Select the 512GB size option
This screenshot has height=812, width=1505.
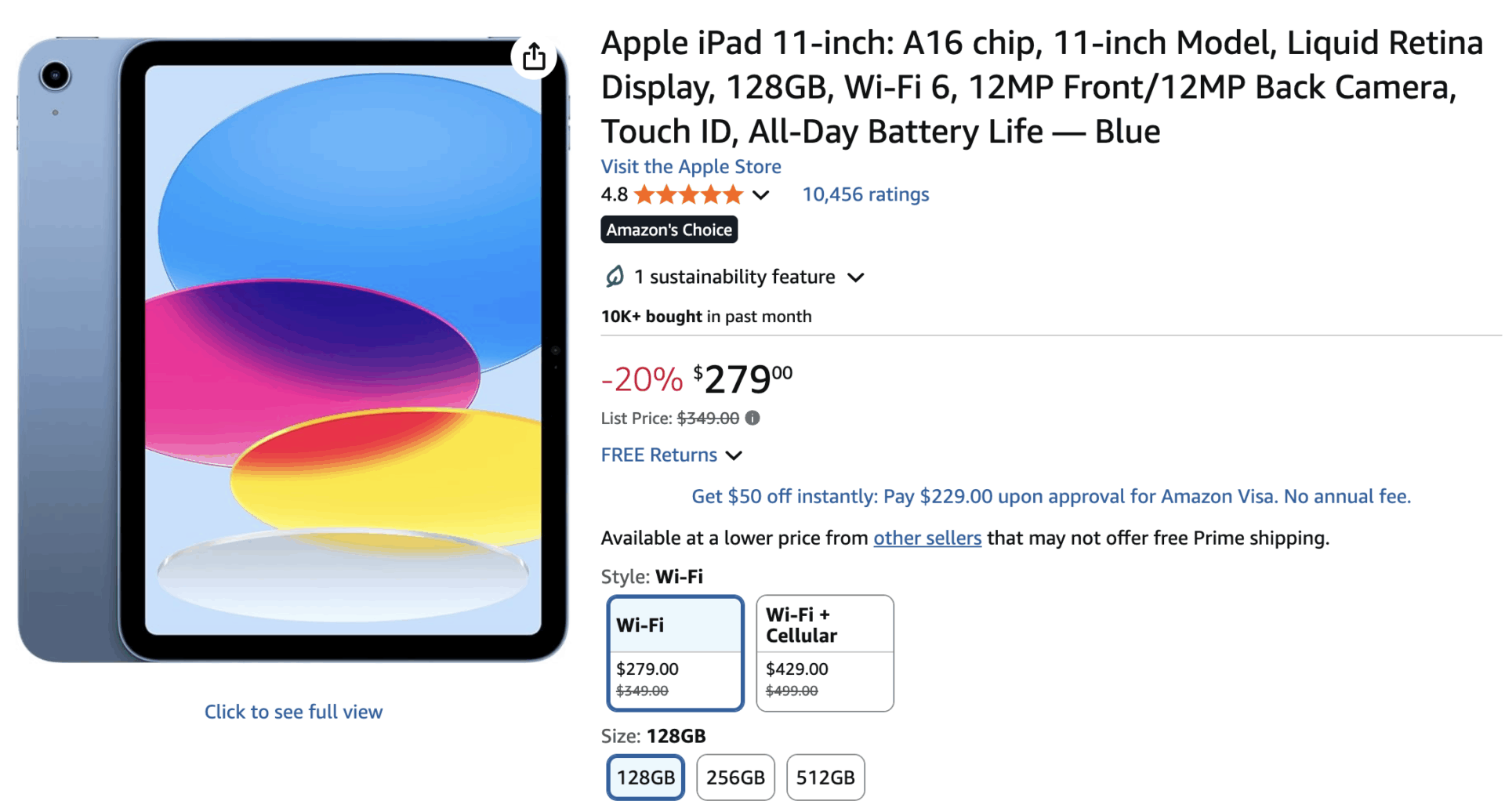[825, 777]
